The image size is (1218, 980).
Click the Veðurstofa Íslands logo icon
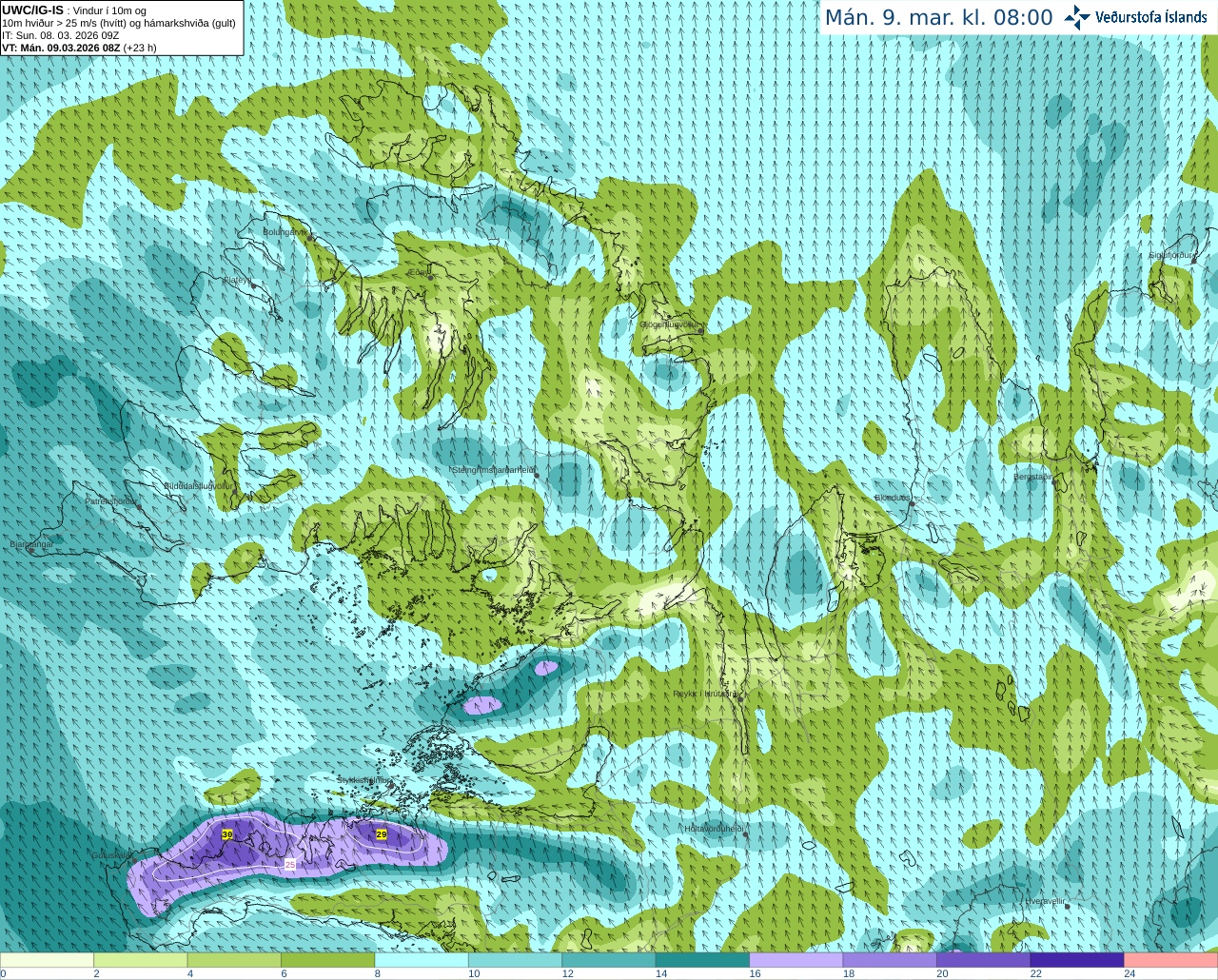[1077, 17]
